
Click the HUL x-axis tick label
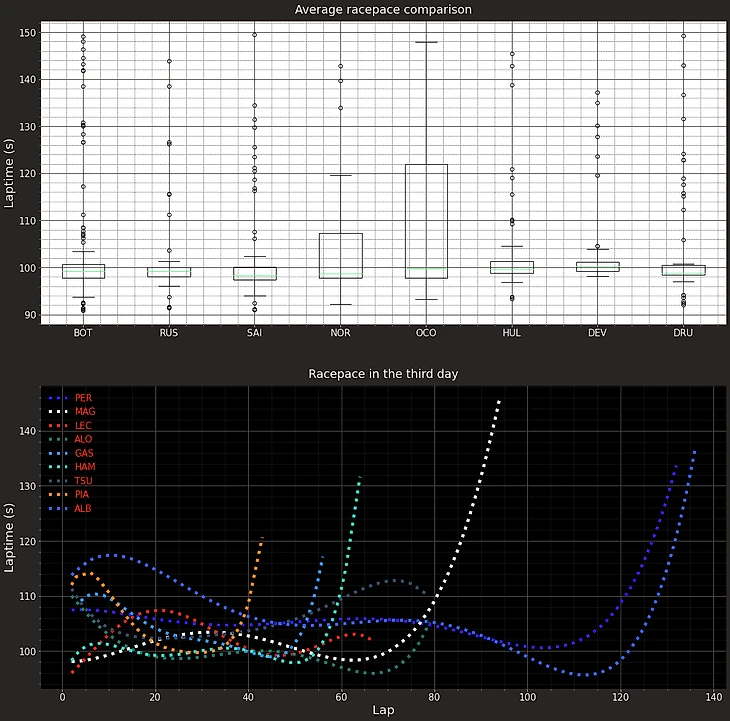512,333
